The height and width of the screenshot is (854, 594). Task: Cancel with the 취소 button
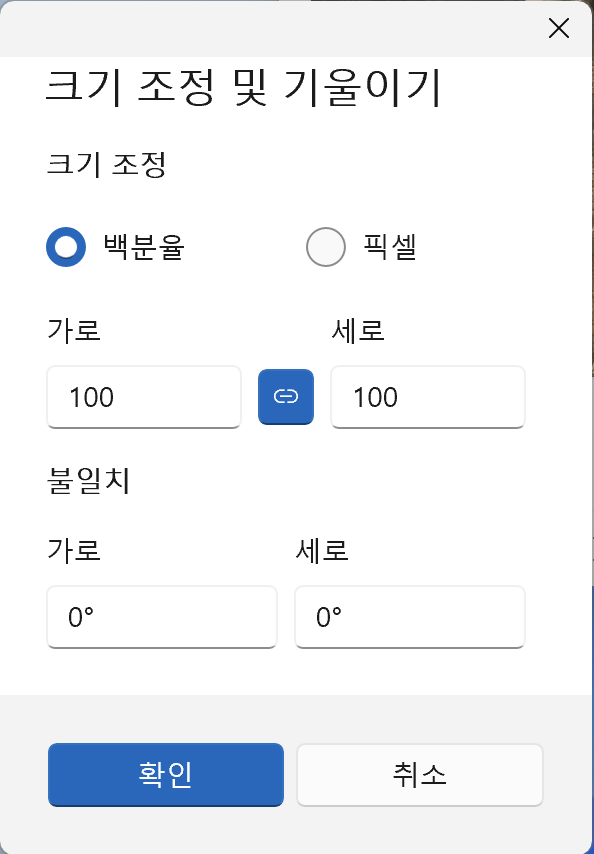tap(420, 774)
